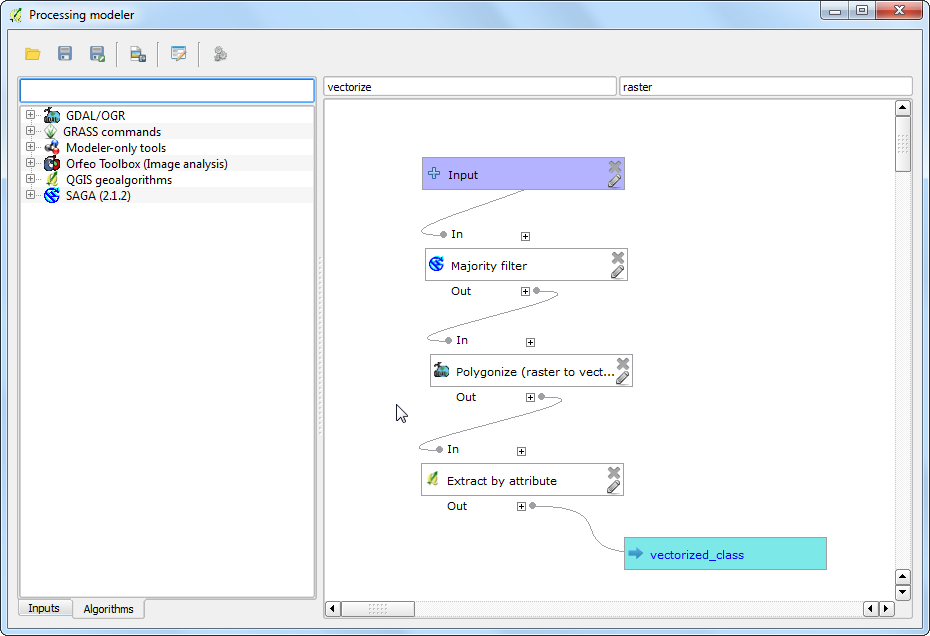
Task: Expand the Out list of Majority filter
Action: click(x=525, y=291)
